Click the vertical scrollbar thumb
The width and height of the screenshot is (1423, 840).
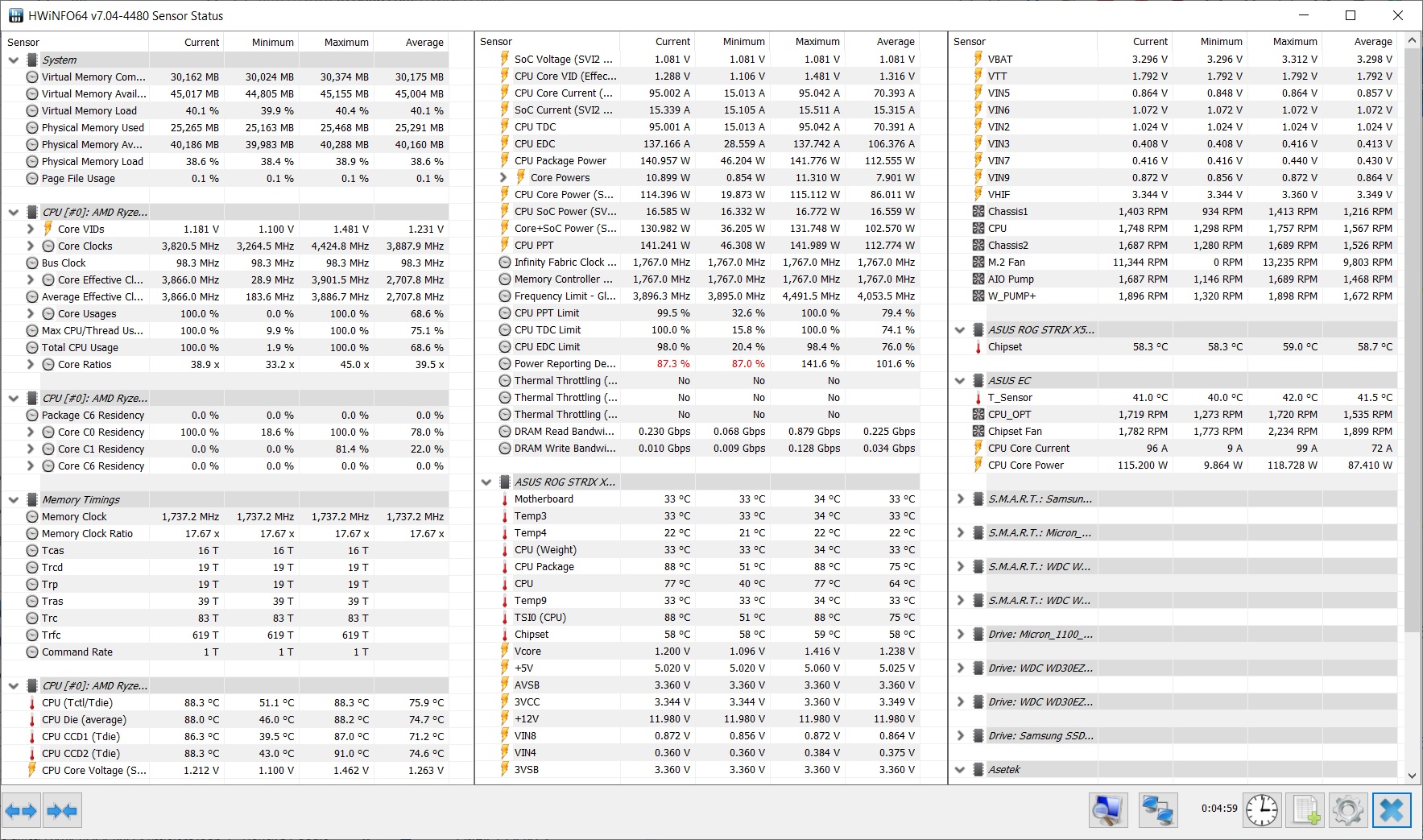(x=1412, y=340)
